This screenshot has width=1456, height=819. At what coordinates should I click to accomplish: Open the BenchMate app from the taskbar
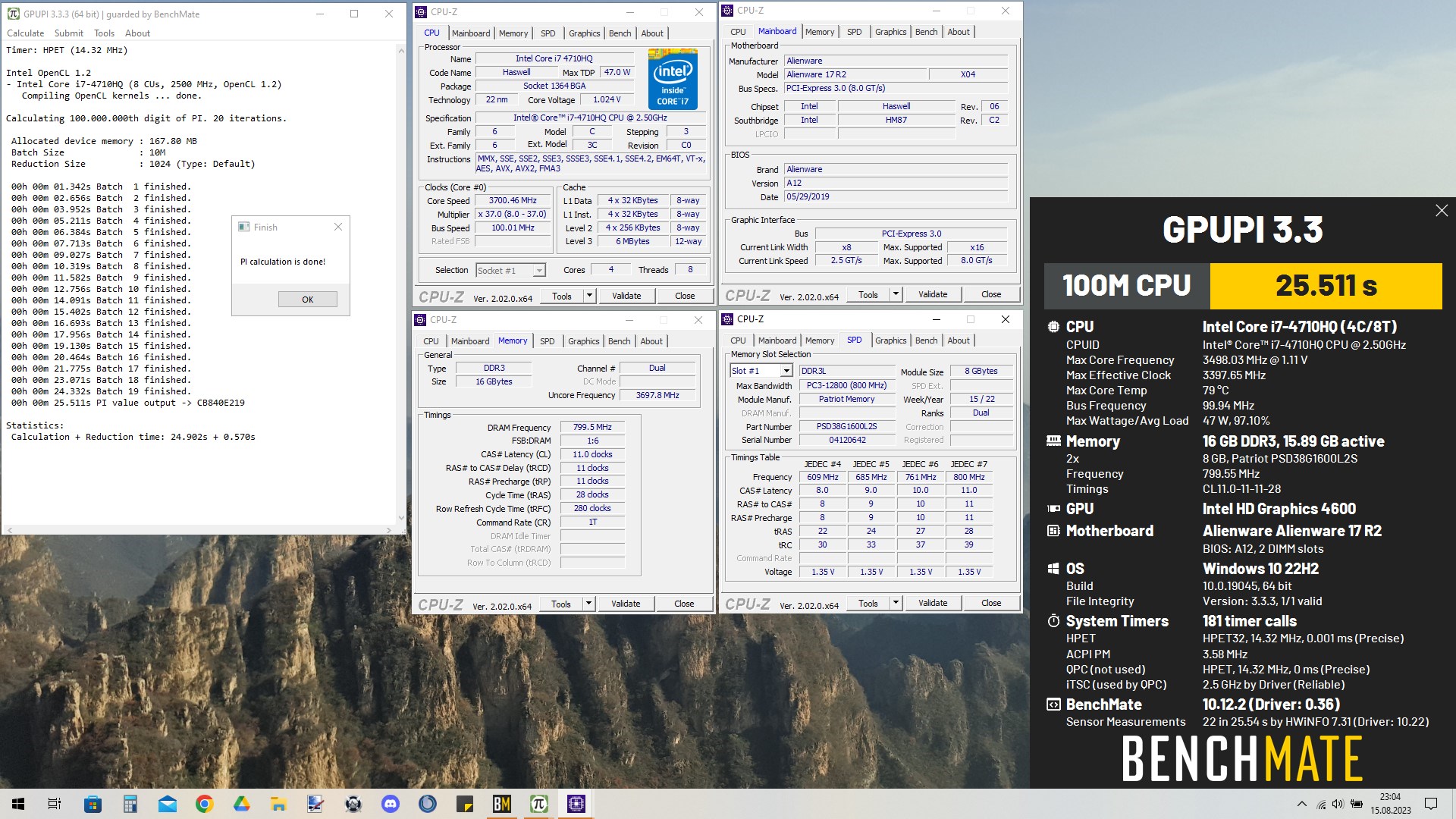click(502, 804)
